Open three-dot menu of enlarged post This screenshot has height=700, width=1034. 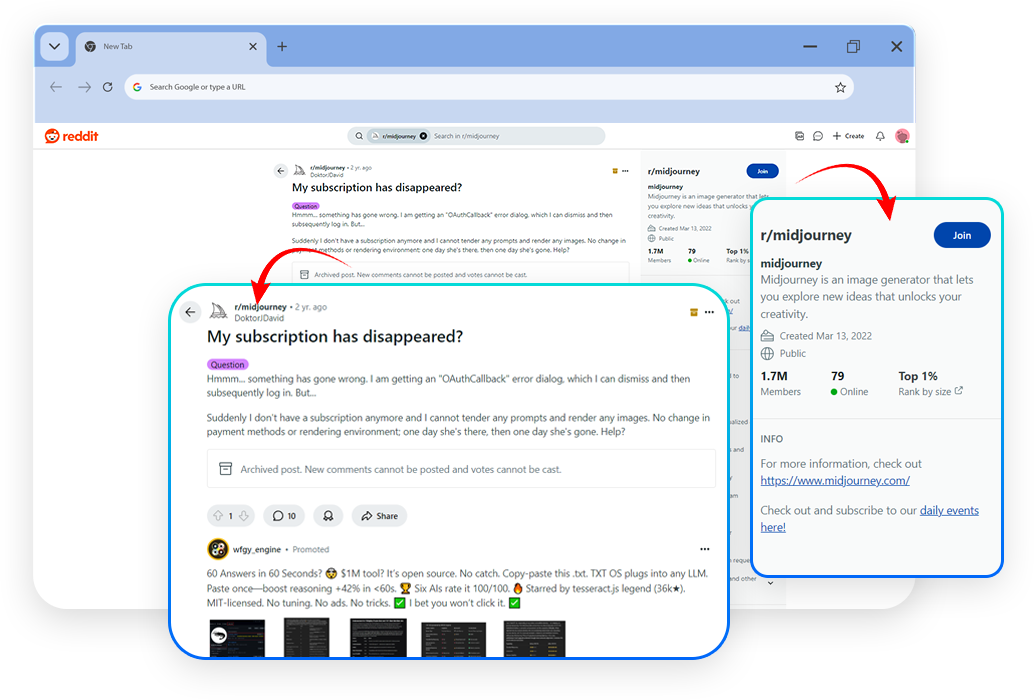709,312
